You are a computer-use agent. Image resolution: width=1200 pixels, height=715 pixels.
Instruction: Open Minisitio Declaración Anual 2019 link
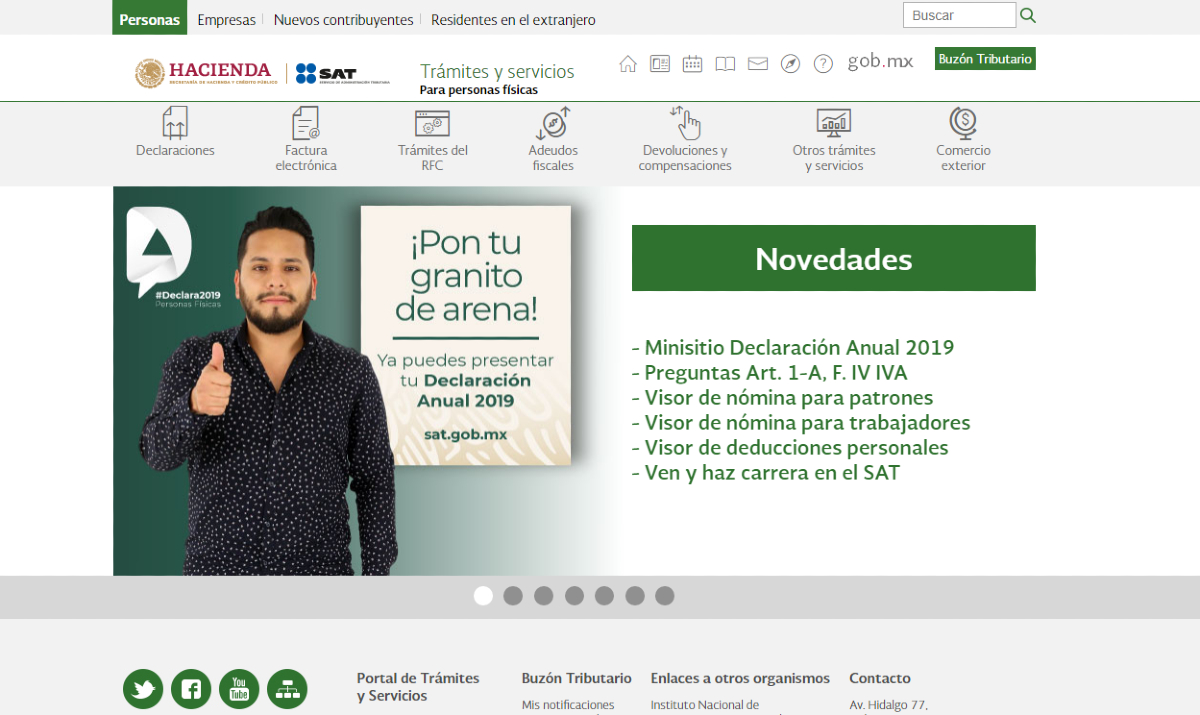click(x=794, y=347)
